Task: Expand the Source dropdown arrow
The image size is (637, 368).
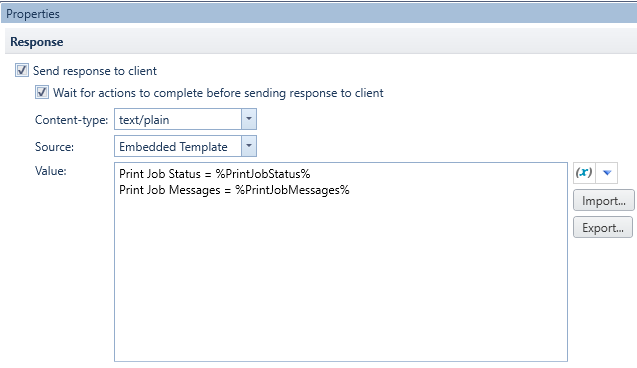Action: [249, 146]
